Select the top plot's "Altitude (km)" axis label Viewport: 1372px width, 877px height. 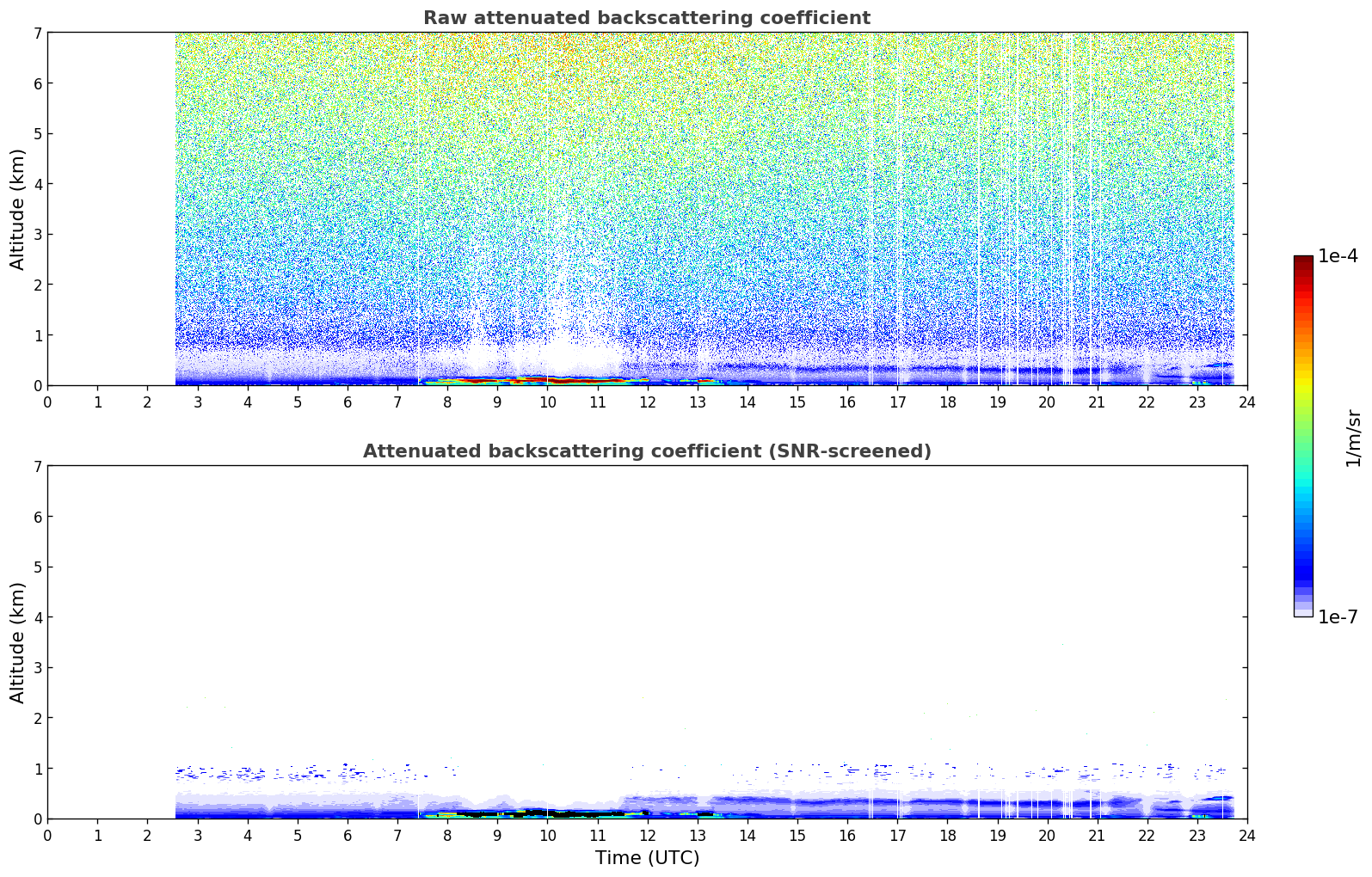point(18,209)
